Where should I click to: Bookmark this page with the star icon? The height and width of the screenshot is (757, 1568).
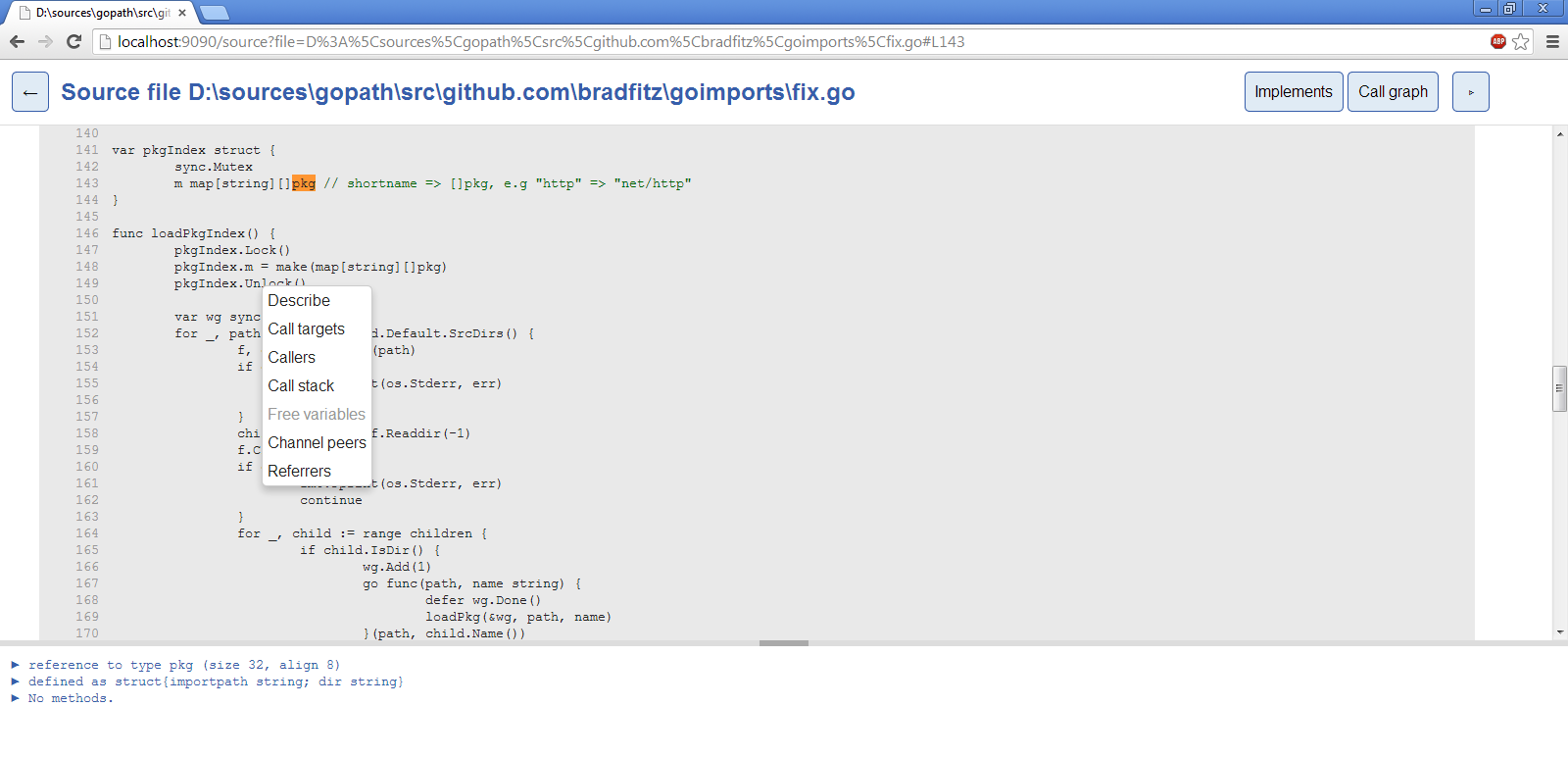(1520, 41)
